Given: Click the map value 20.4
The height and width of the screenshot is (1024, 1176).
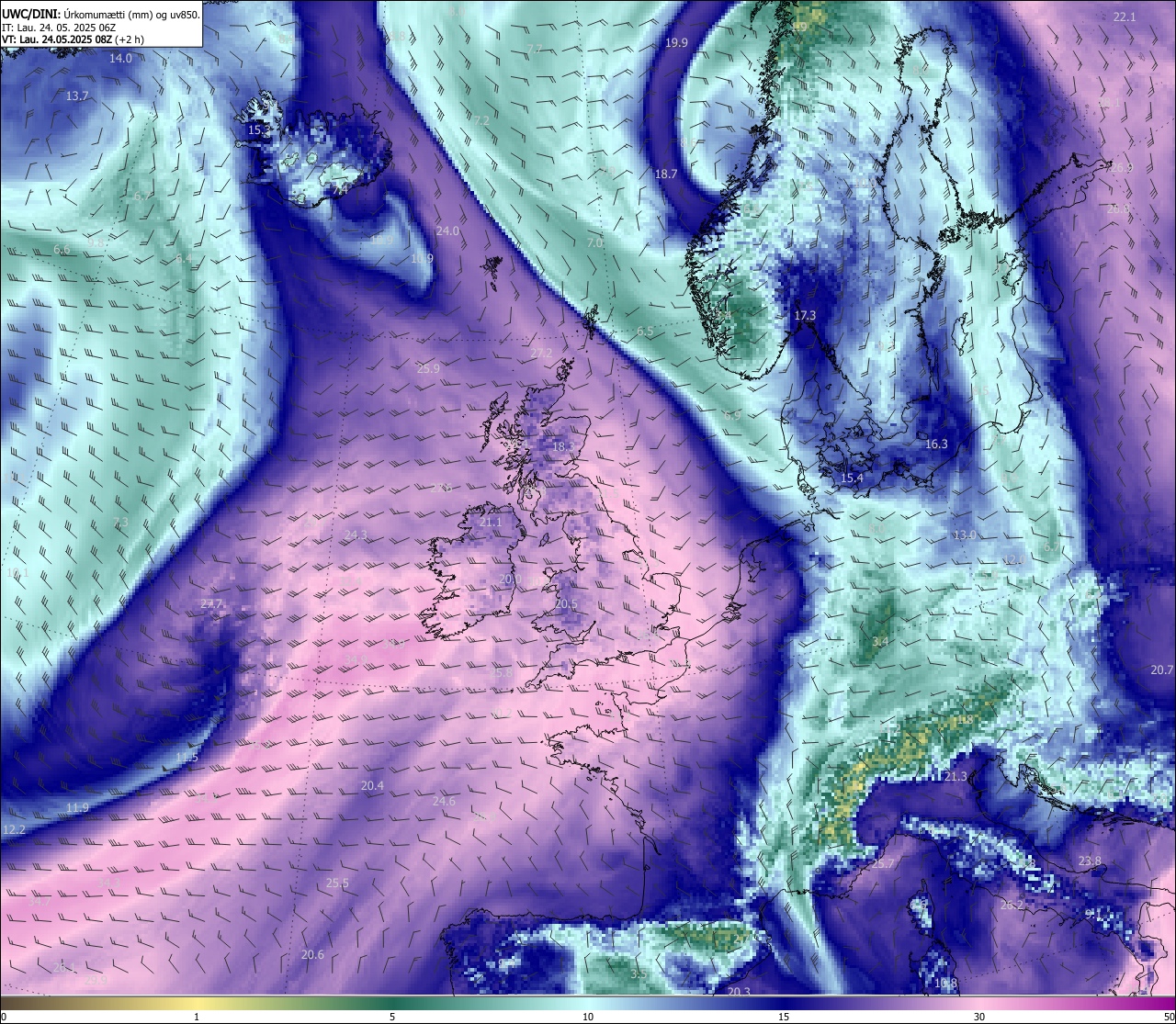Looking at the screenshot, I should [x=372, y=785].
